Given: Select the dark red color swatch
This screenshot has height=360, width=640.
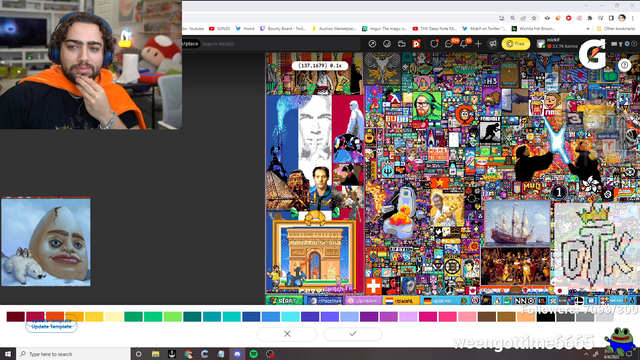Looking at the screenshot, I should (x=16, y=317).
